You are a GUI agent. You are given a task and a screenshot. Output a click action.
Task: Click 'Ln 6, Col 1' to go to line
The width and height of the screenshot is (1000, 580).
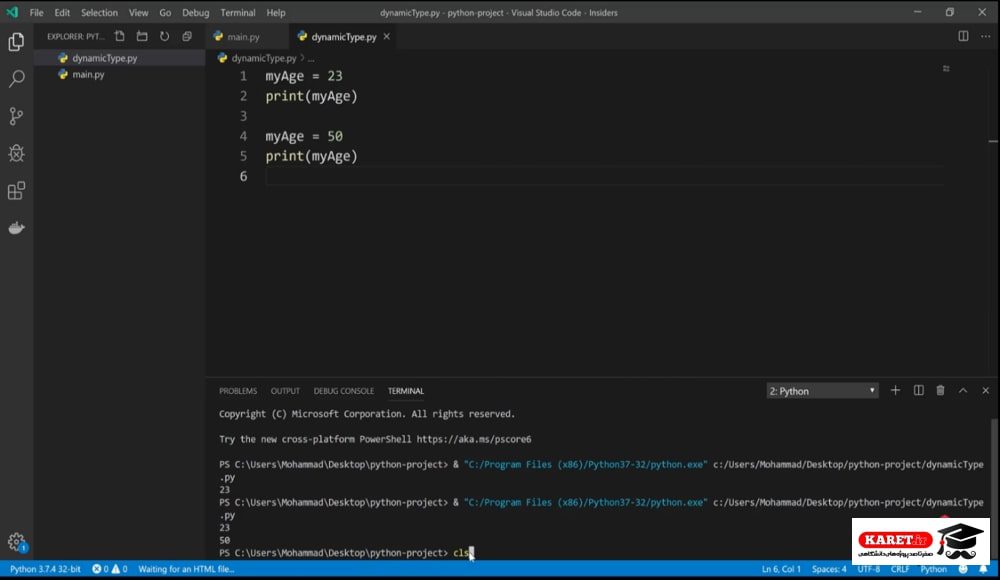point(781,569)
